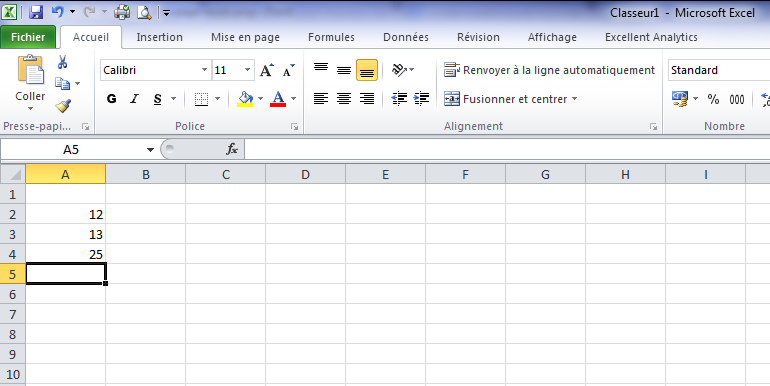Click the Redo arrow icon
Screen dimensions: 770x386
[89, 12]
